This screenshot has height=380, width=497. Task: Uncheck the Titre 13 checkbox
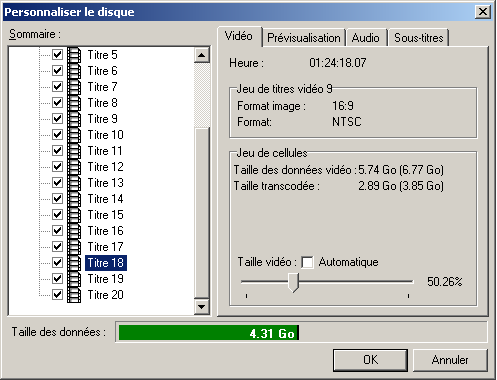point(57,182)
